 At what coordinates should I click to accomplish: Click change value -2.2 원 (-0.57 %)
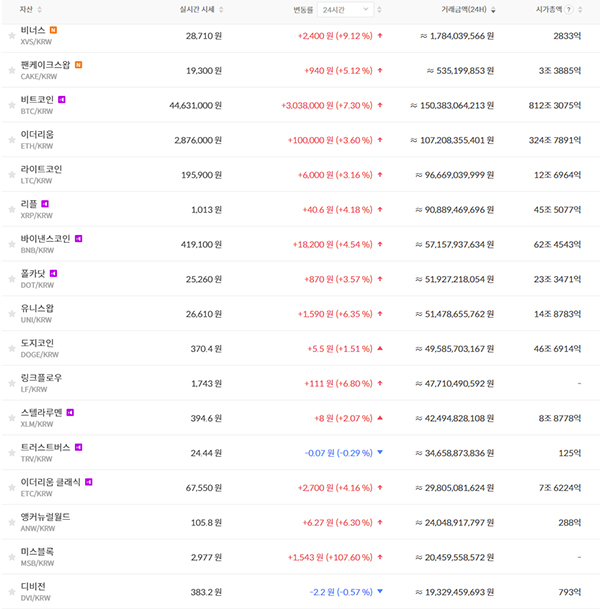(341, 592)
